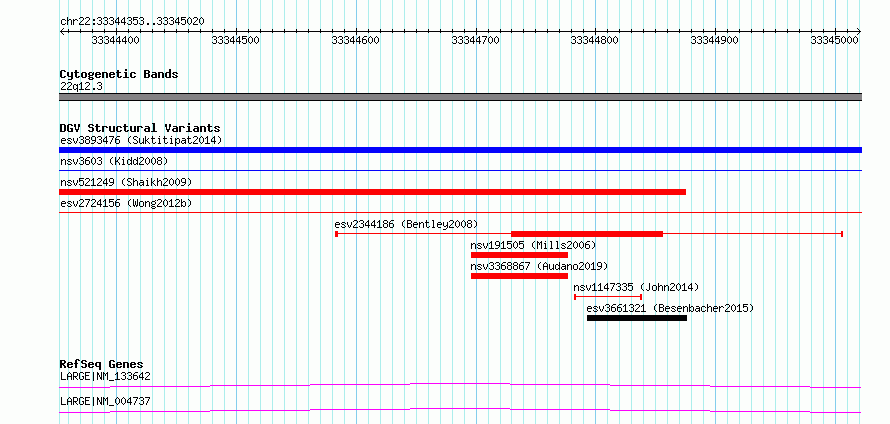This screenshot has width=890, height=424.
Task: Click the esv2344186 (Bentley2008) label
Action: (406, 224)
